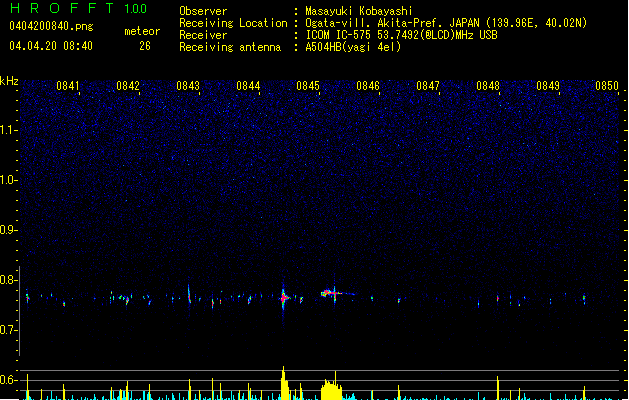Click the 0841 time axis marker

[x=67, y=86]
